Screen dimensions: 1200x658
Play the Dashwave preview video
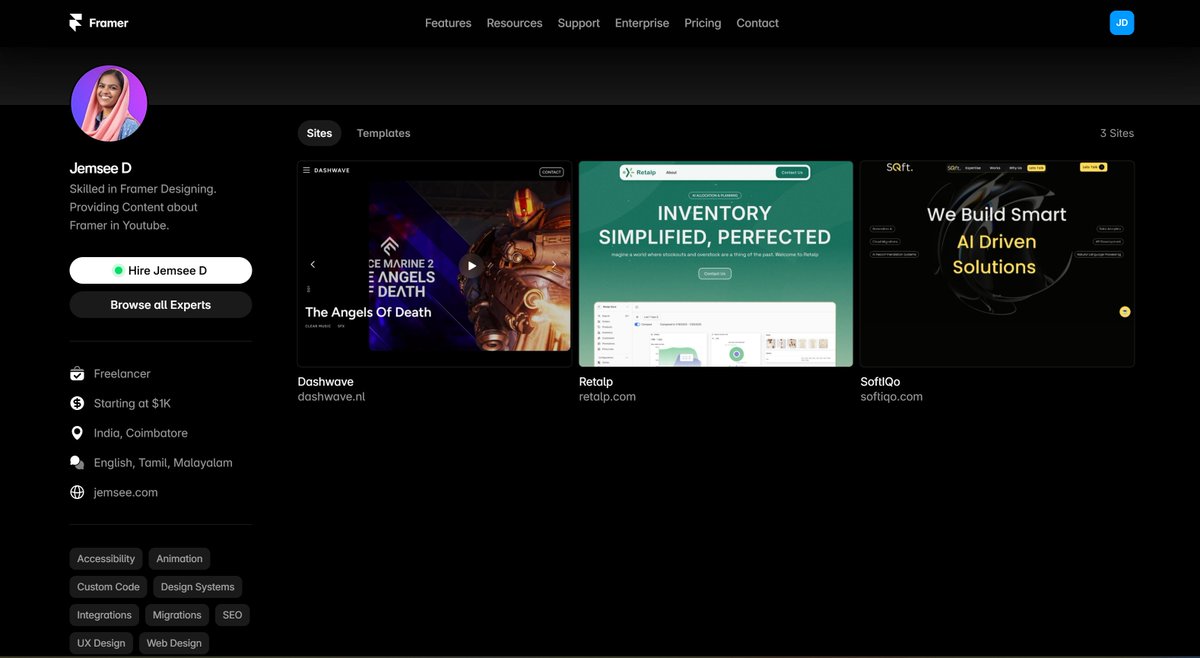471,265
